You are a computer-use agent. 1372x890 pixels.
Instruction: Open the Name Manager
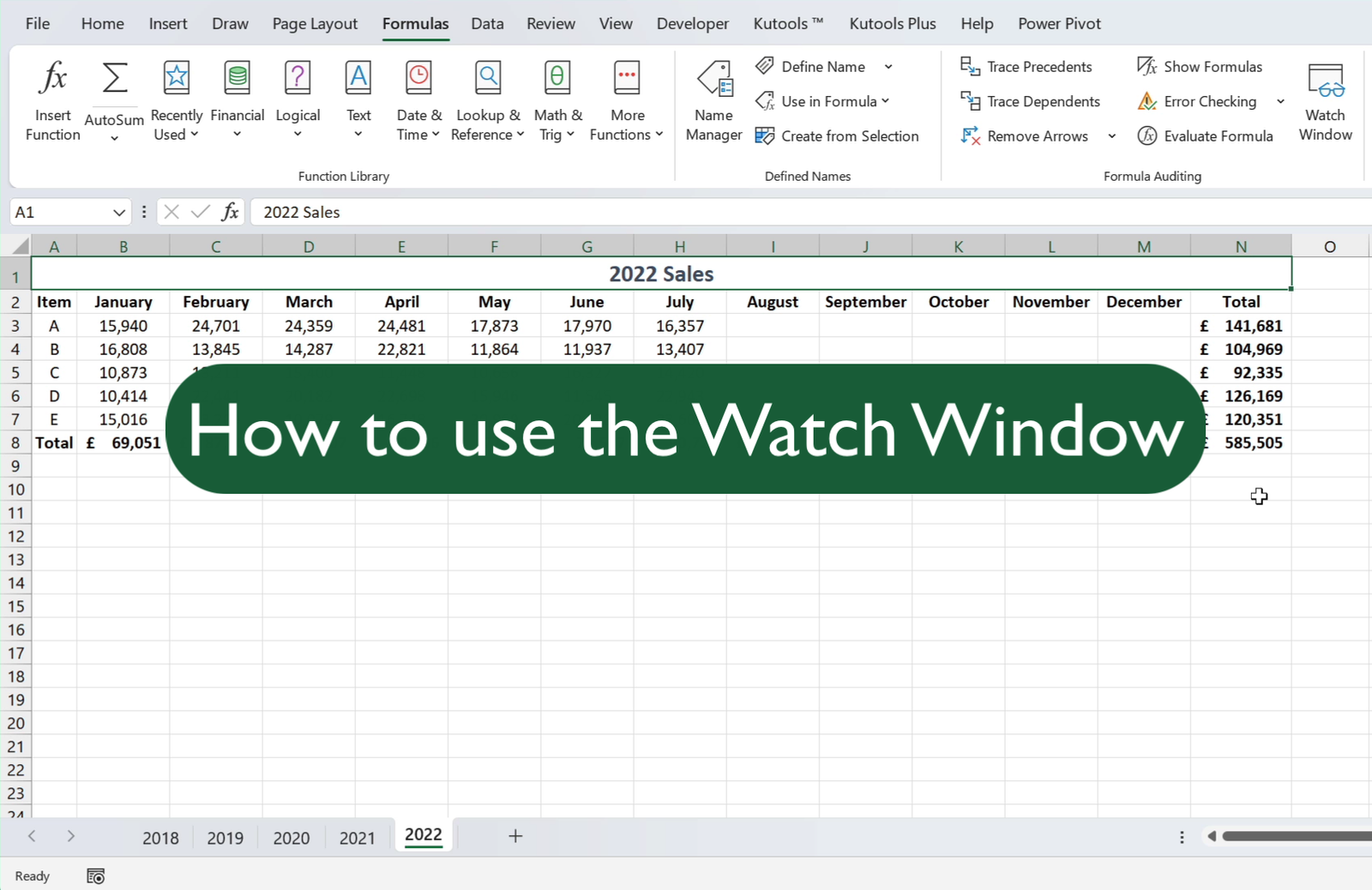[x=713, y=101]
